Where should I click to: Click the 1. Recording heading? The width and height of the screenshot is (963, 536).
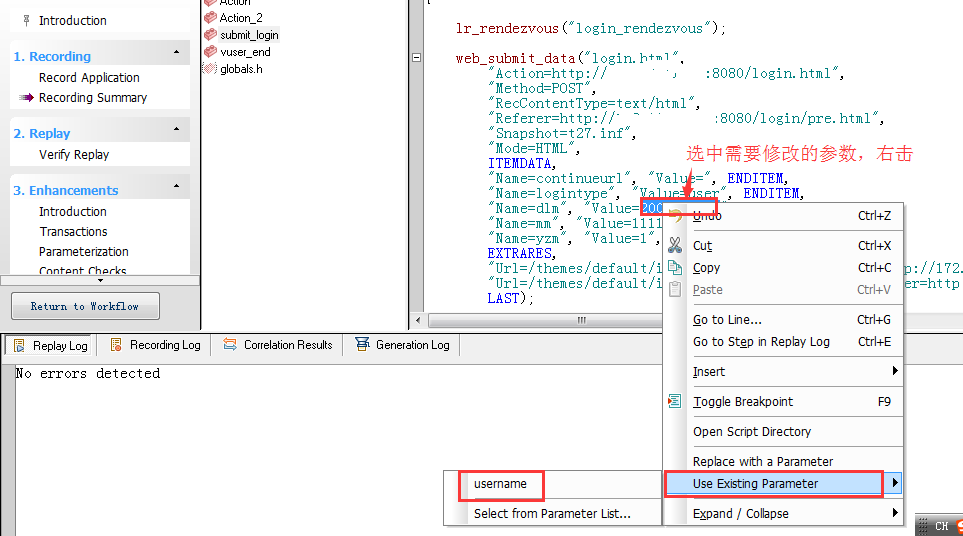52,56
